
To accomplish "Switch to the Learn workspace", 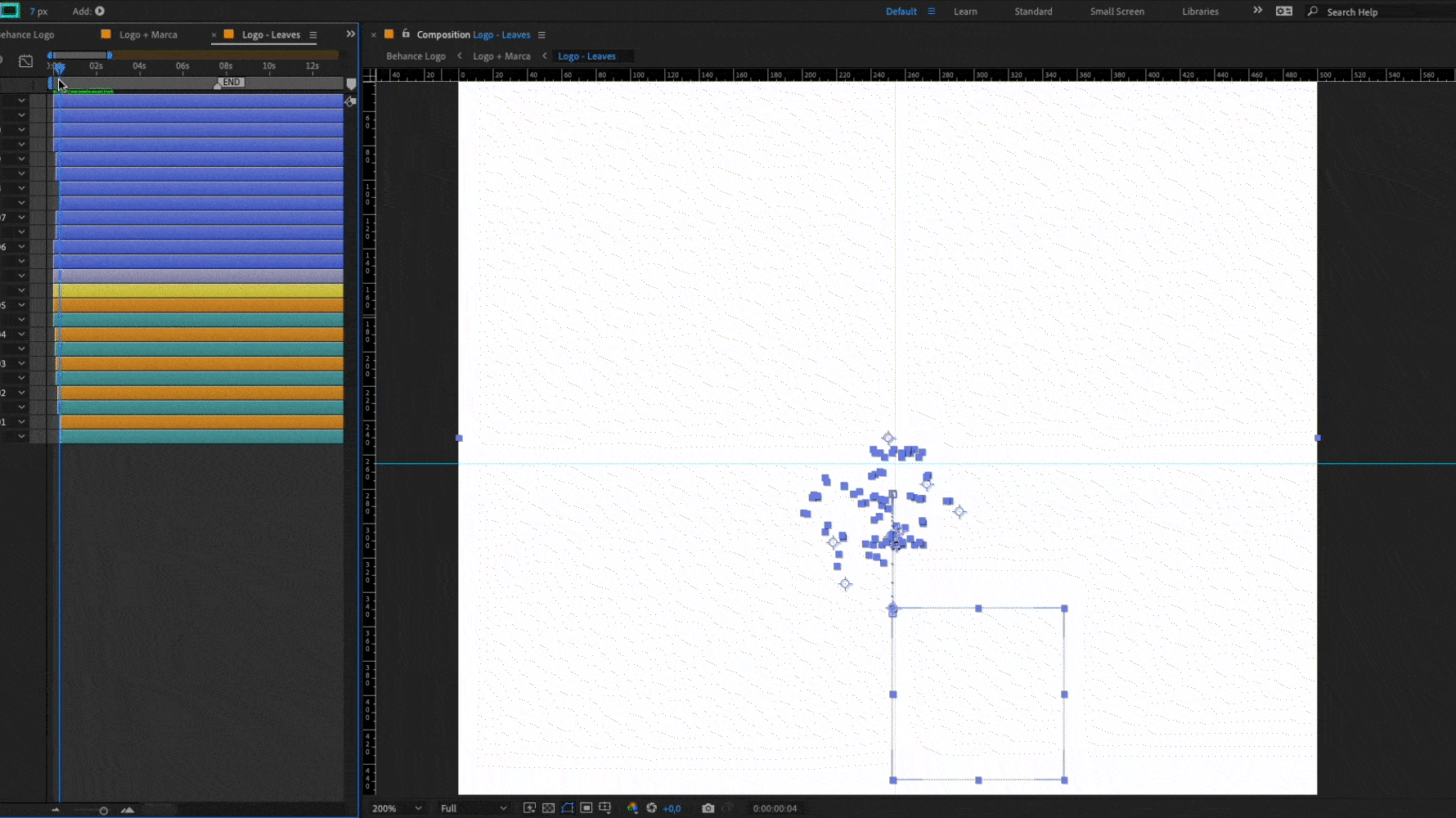I will tap(965, 11).
